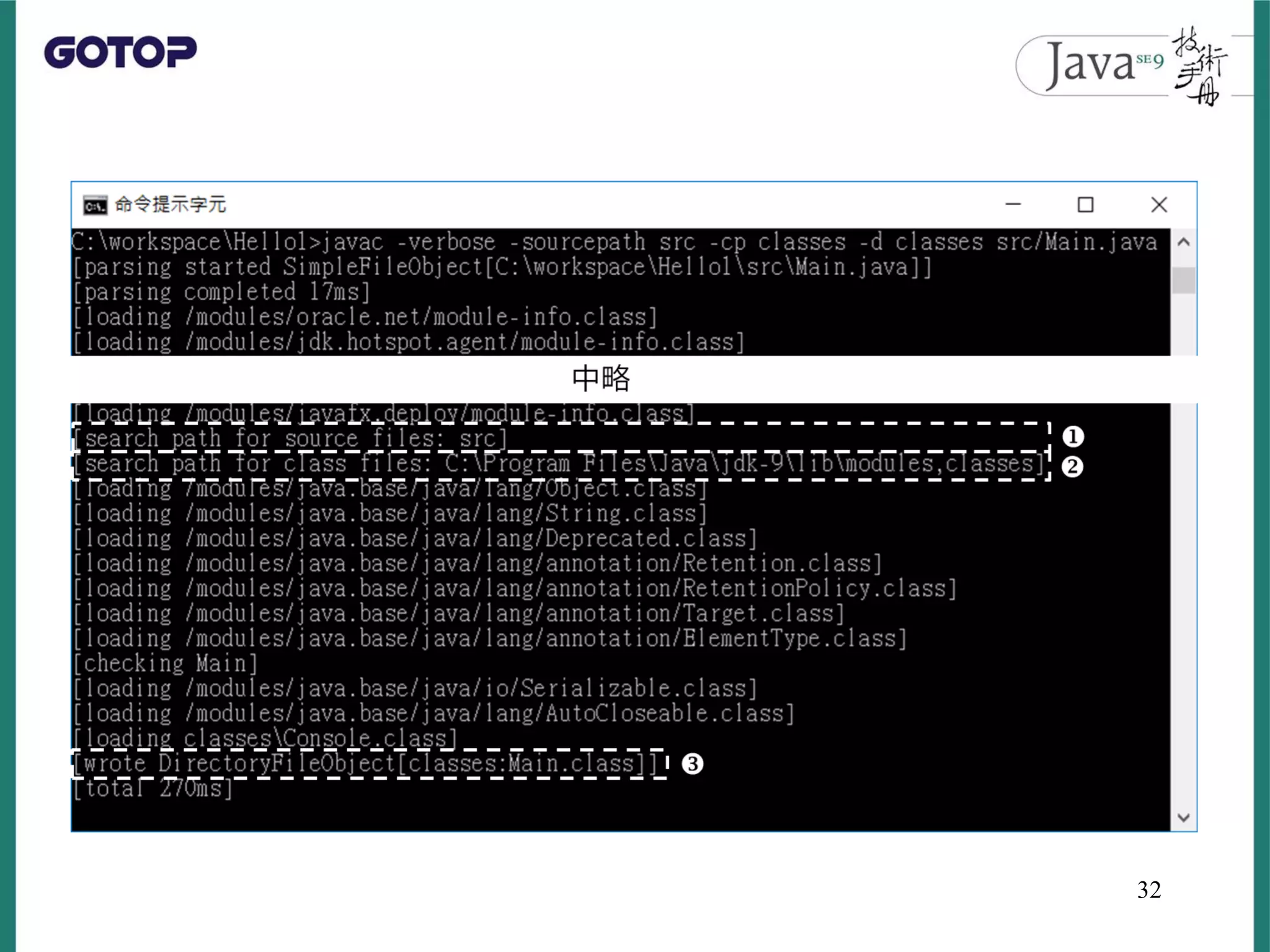Close the command prompt window
This screenshot has height=952, width=1270.
(x=1158, y=205)
